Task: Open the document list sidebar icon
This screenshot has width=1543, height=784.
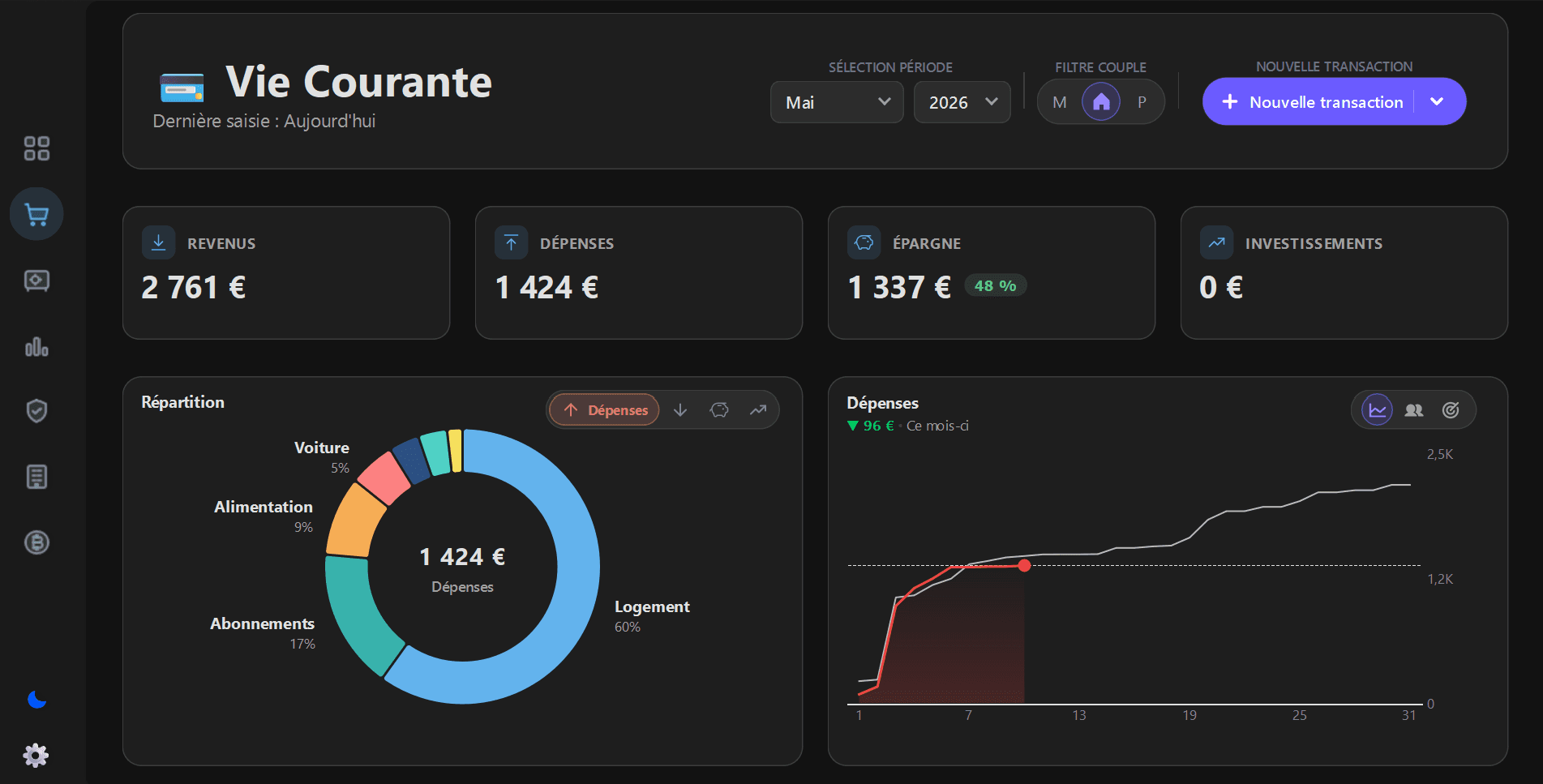Action: (36, 477)
